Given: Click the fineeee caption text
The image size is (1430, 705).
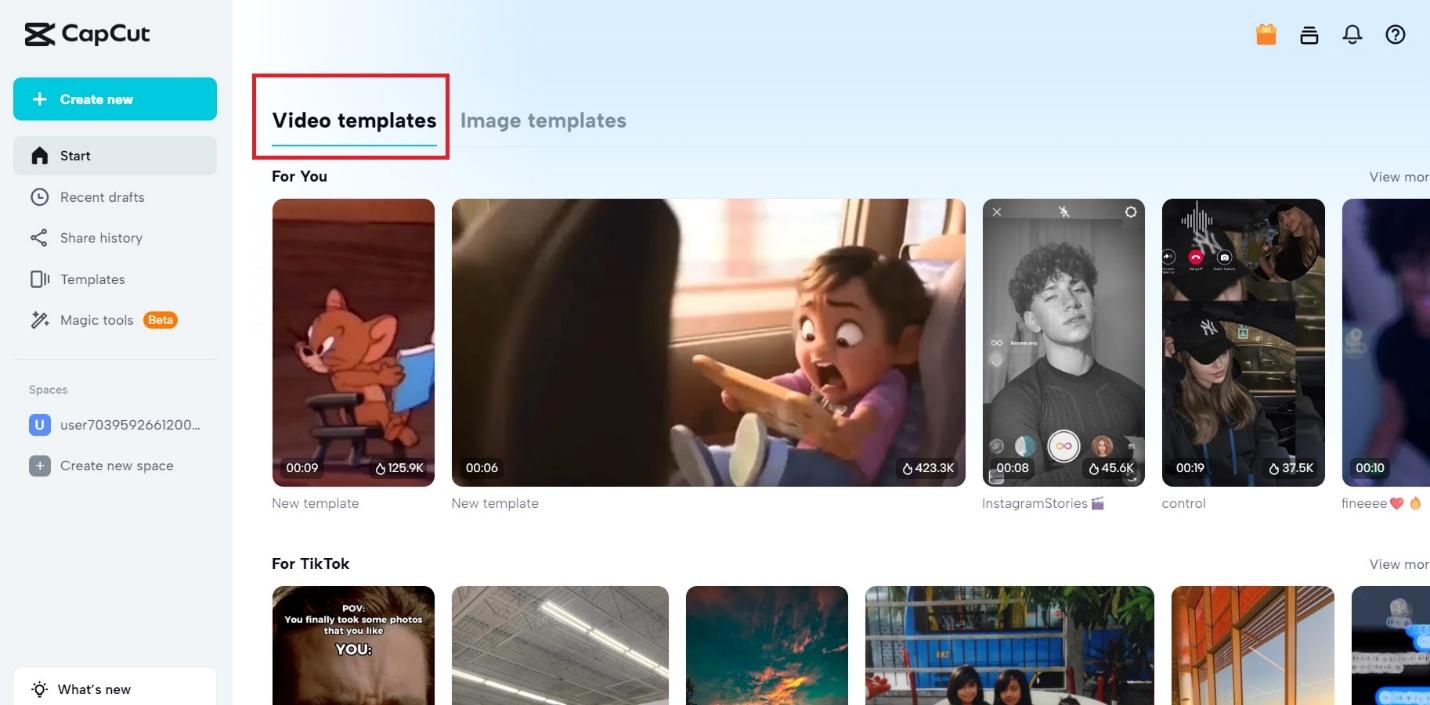Looking at the screenshot, I should tap(1381, 503).
